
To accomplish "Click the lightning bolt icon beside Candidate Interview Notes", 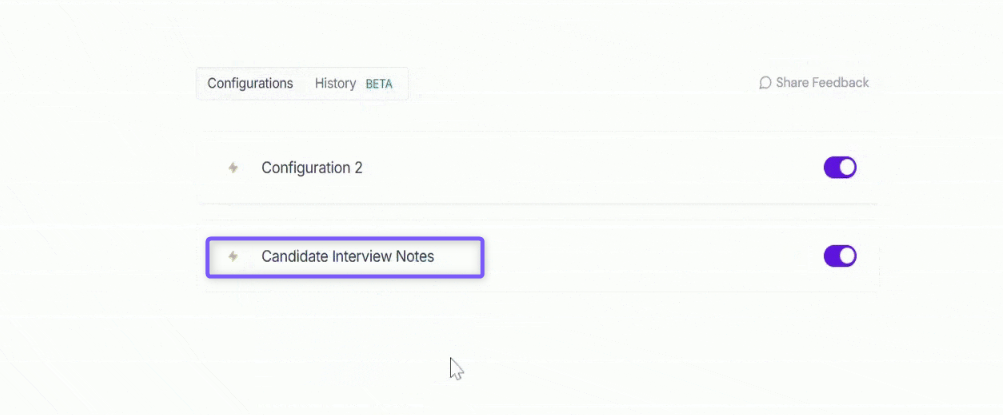I will tap(233, 256).
